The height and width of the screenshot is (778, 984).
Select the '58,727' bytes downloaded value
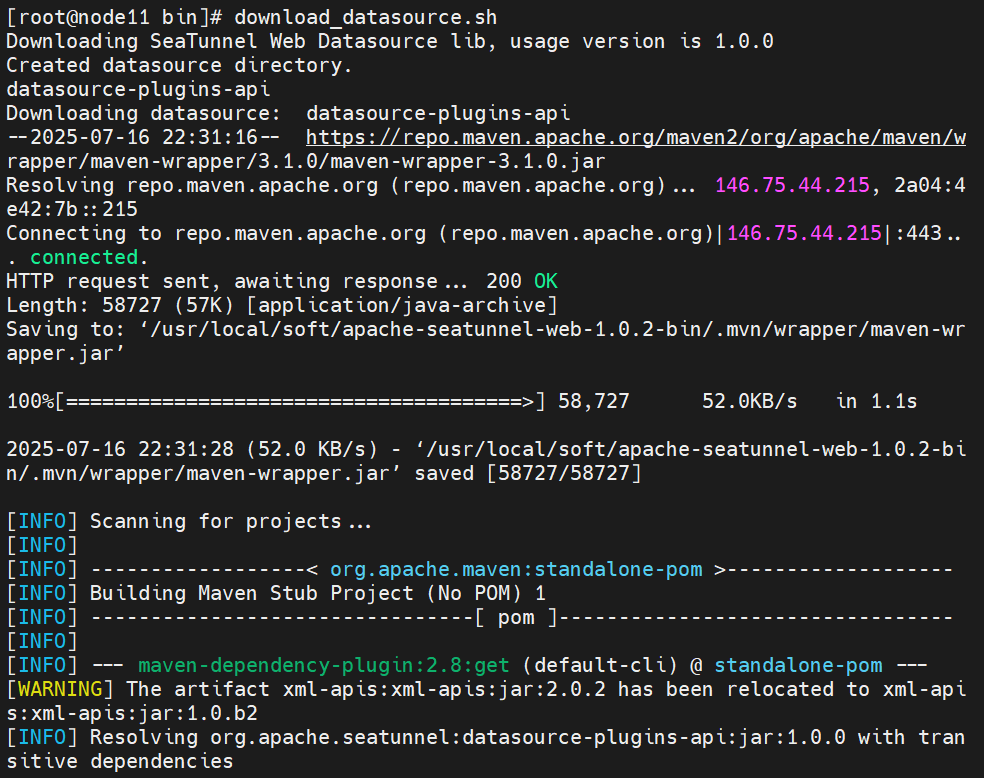pyautogui.click(x=594, y=402)
